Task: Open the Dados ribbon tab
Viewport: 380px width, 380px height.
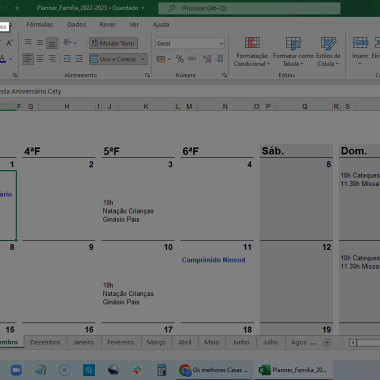Action: point(77,25)
